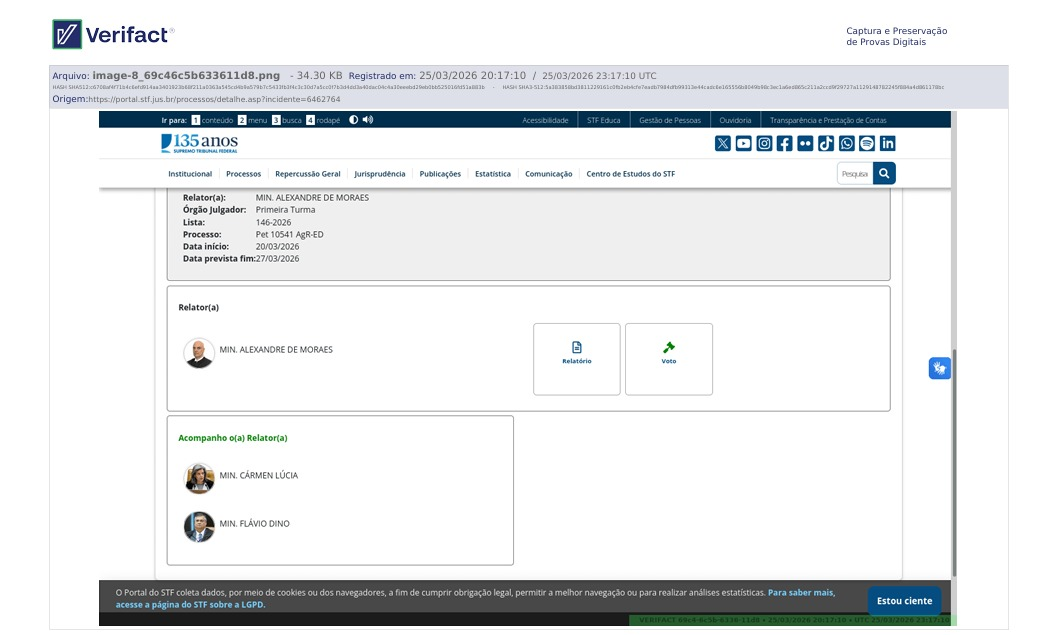Open the STF YouTube channel icon
The image size is (1059, 635).
click(x=744, y=143)
